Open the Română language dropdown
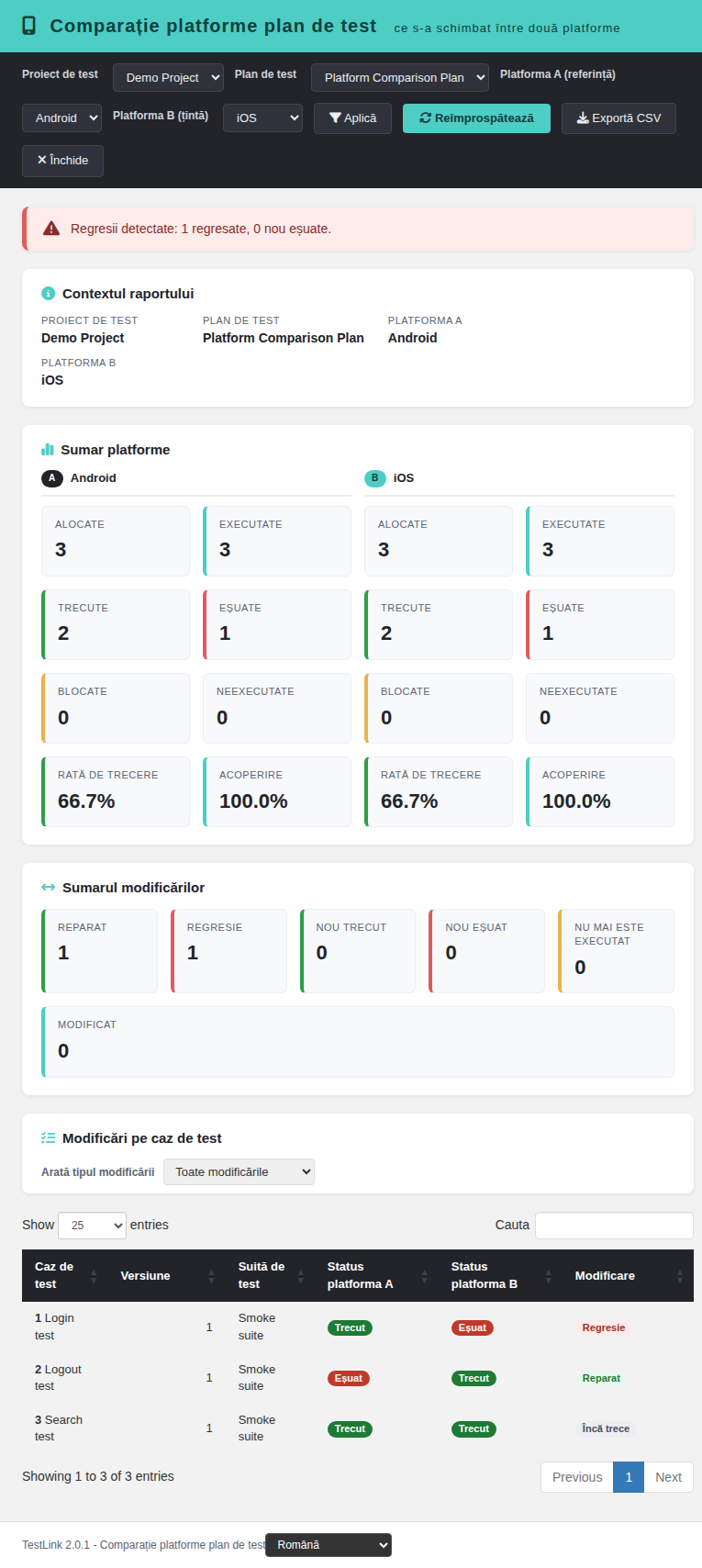The image size is (702, 1568). (x=329, y=1545)
